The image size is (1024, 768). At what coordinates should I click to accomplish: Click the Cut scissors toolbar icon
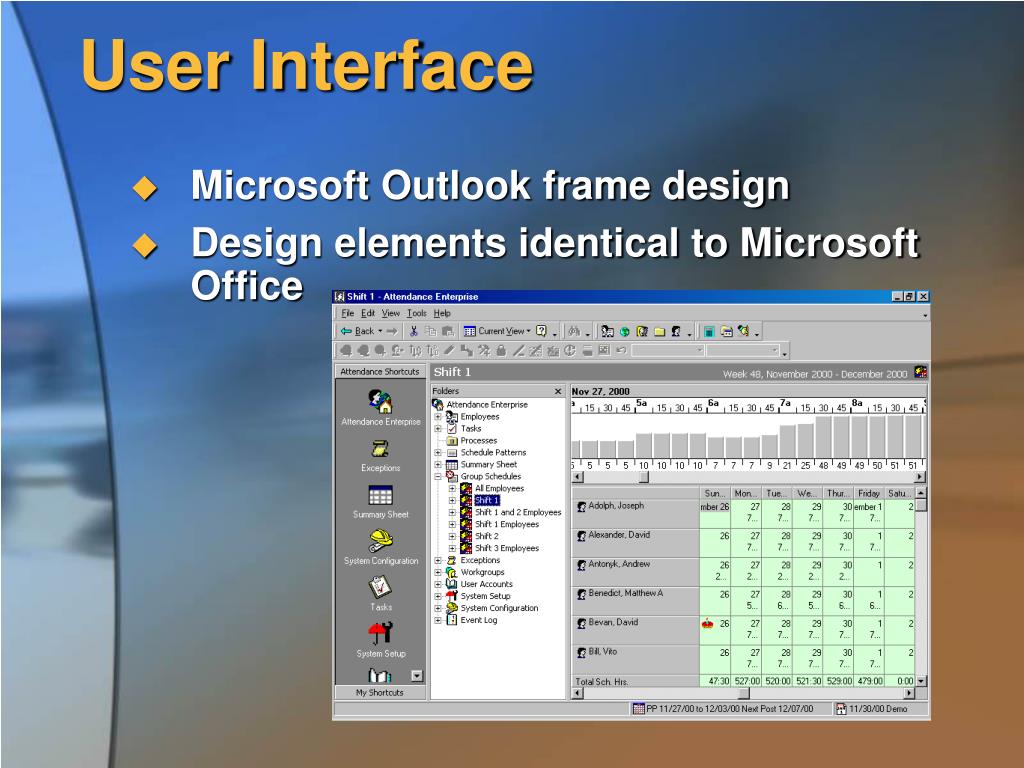coord(413,331)
